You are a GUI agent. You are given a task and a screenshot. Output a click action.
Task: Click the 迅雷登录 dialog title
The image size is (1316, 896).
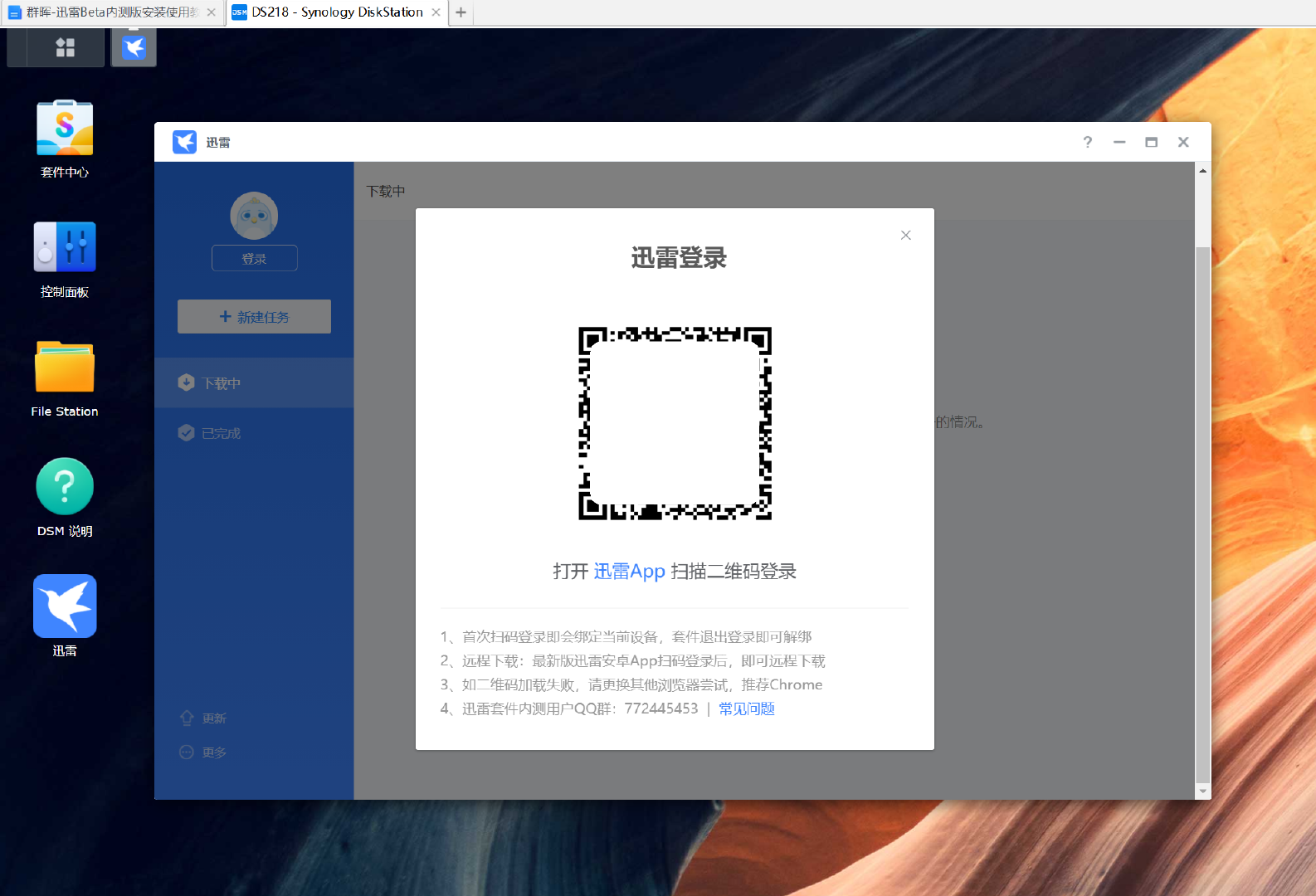679,258
